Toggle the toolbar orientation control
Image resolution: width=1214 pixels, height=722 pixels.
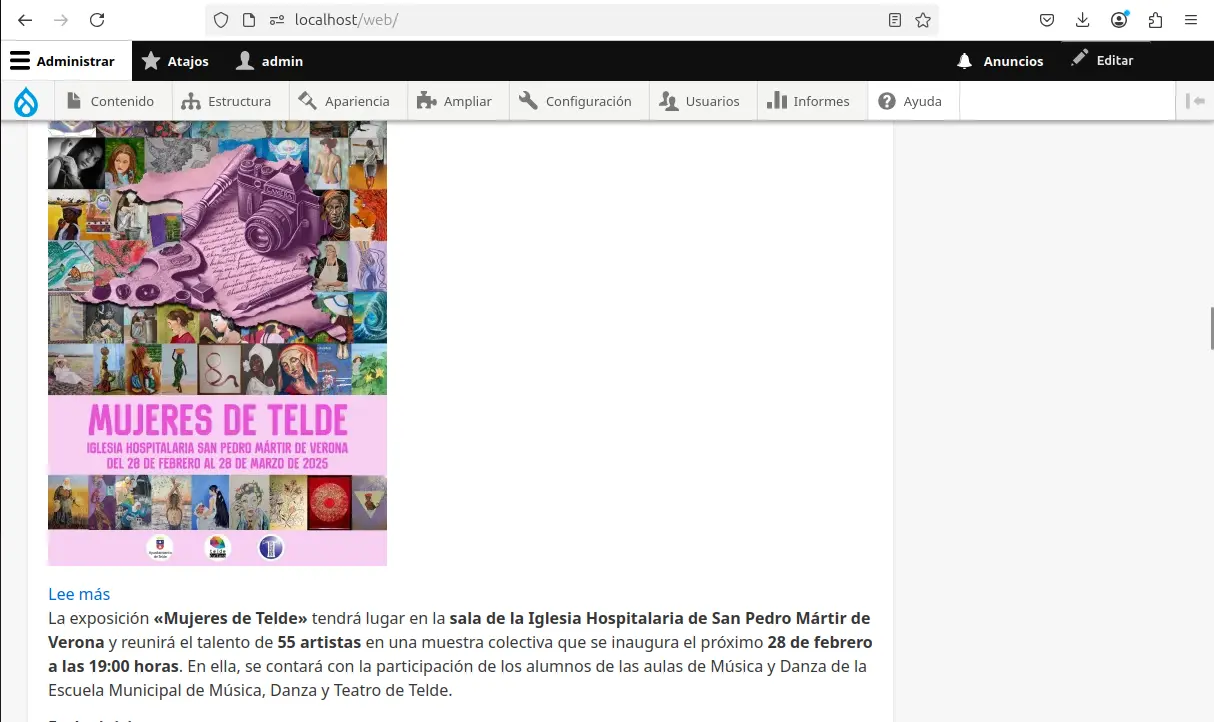pyautogui.click(x=1196, y=100)
